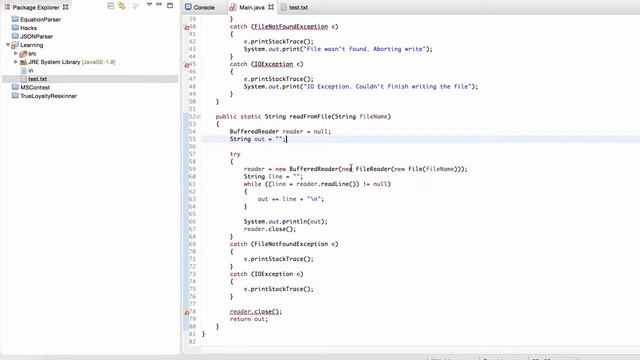The image size is (640, 360).
Task: Click the while loop condition line
Action: (317, 184)
